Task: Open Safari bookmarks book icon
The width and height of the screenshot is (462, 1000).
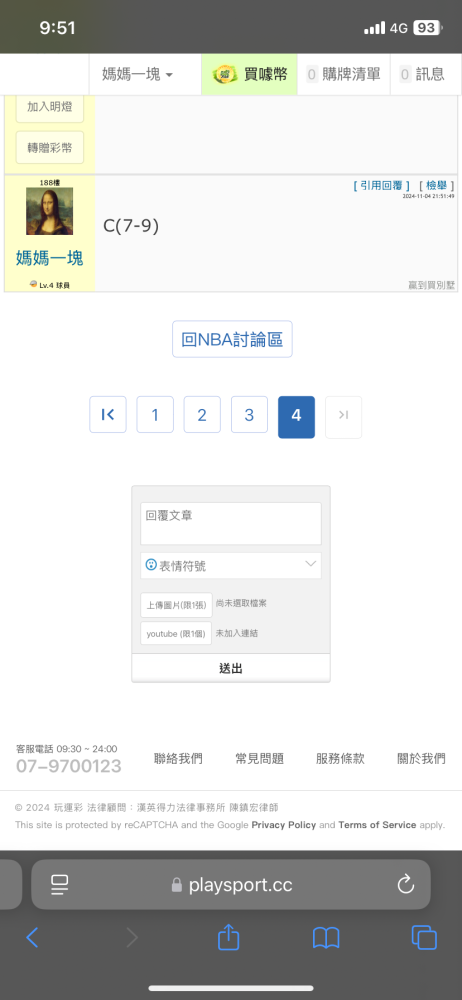Action: pyautogui.click(x=325, y=938)
